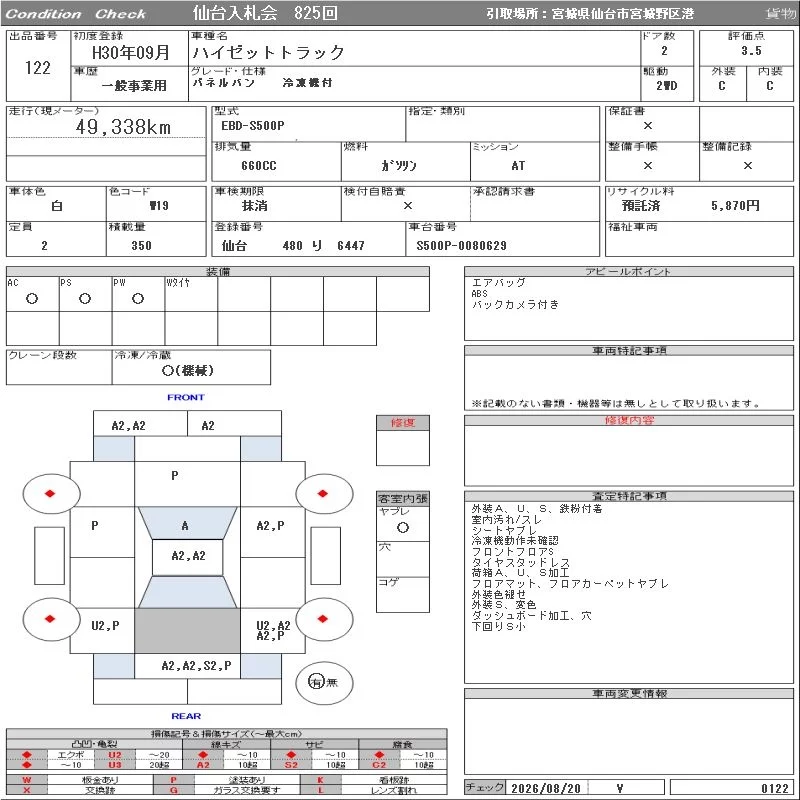Click the red K 看板跡 legend mark
The width and height of the screenshot is (800, 800).
pos(320,780)
